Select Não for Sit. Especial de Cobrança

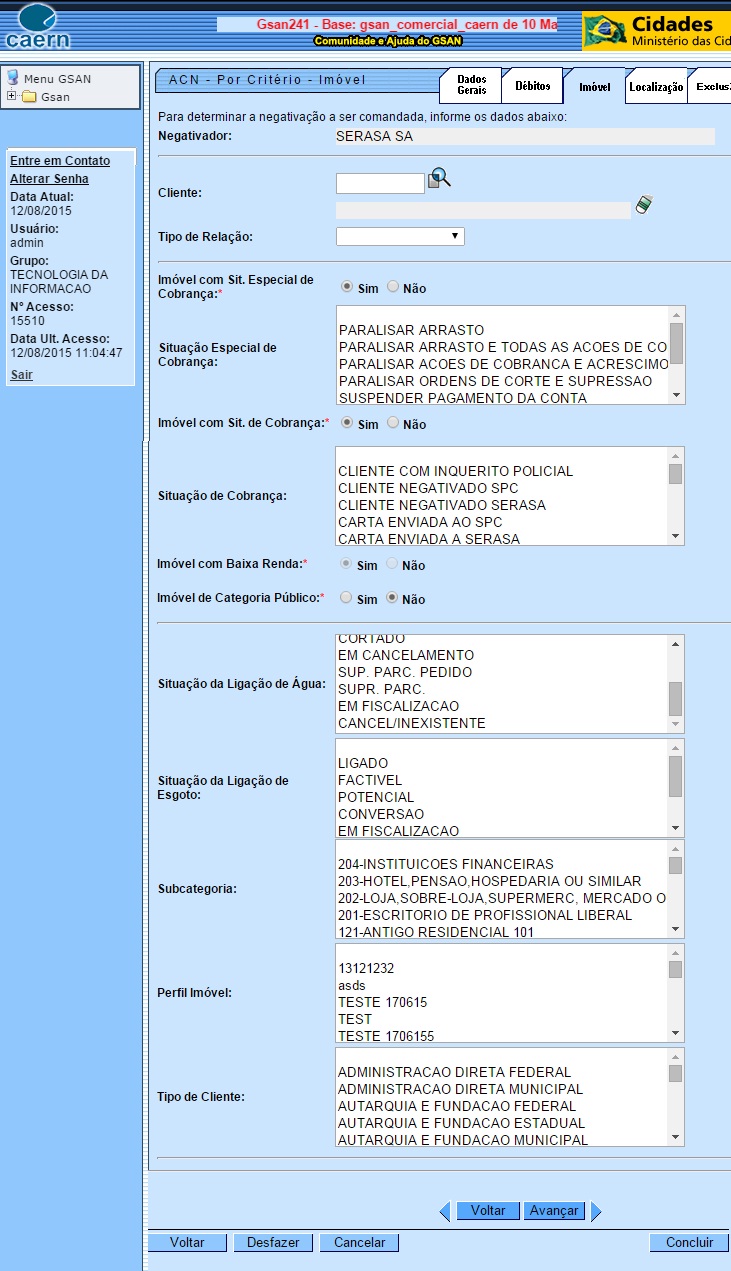(393, 287)
